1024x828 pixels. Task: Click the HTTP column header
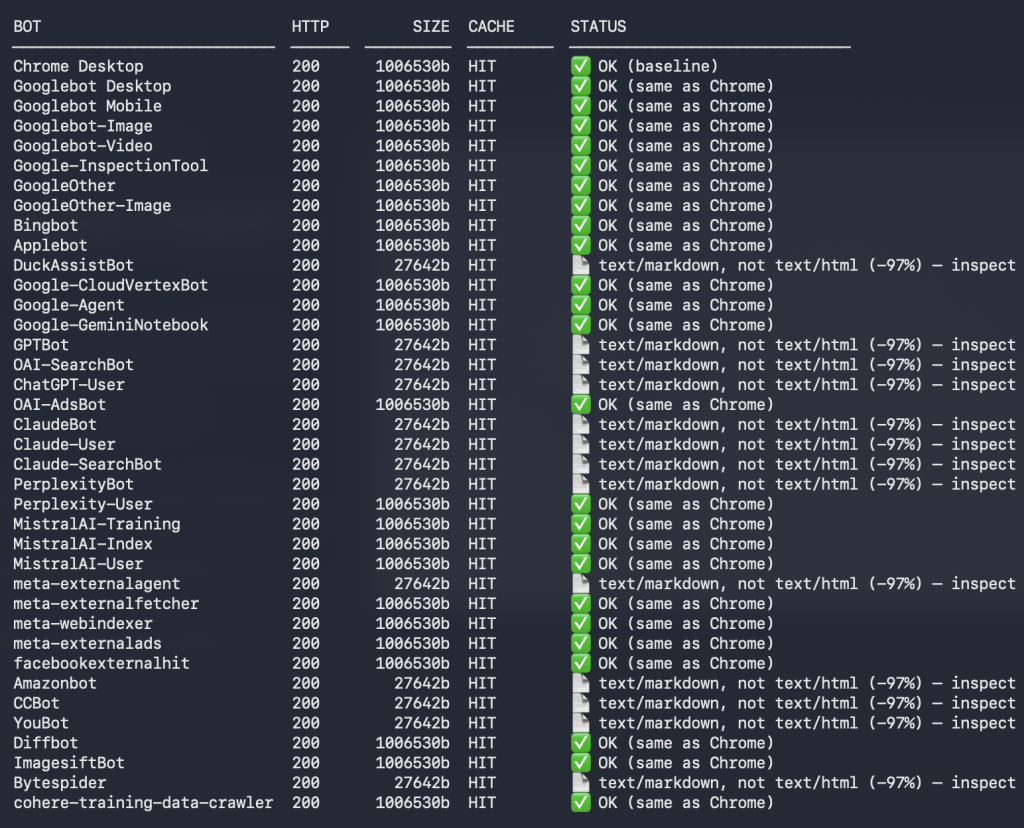pos(310,27)
